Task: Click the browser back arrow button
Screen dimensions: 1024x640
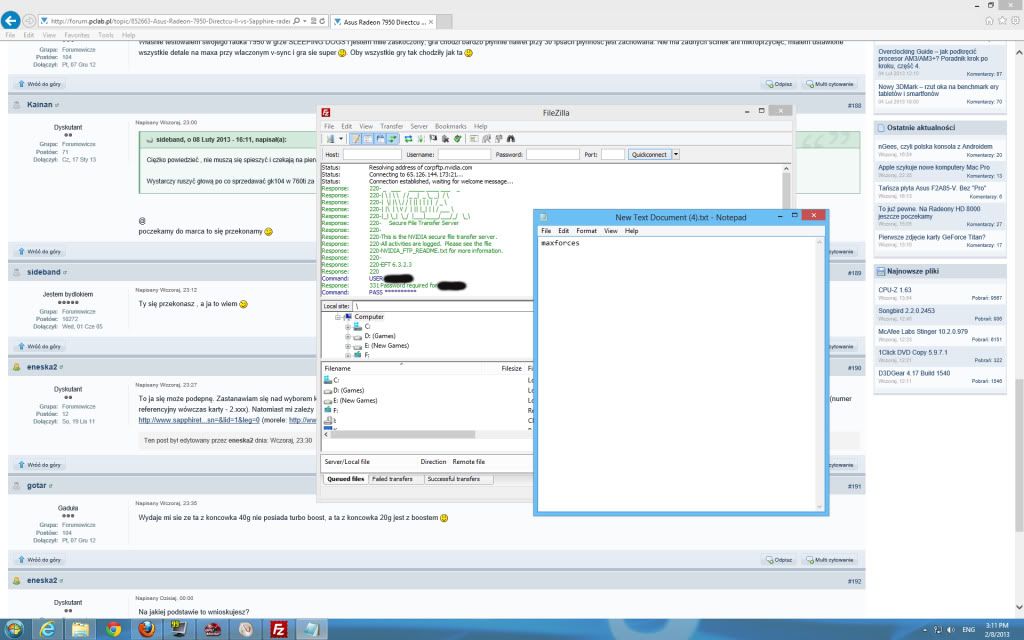Action: 12,20
